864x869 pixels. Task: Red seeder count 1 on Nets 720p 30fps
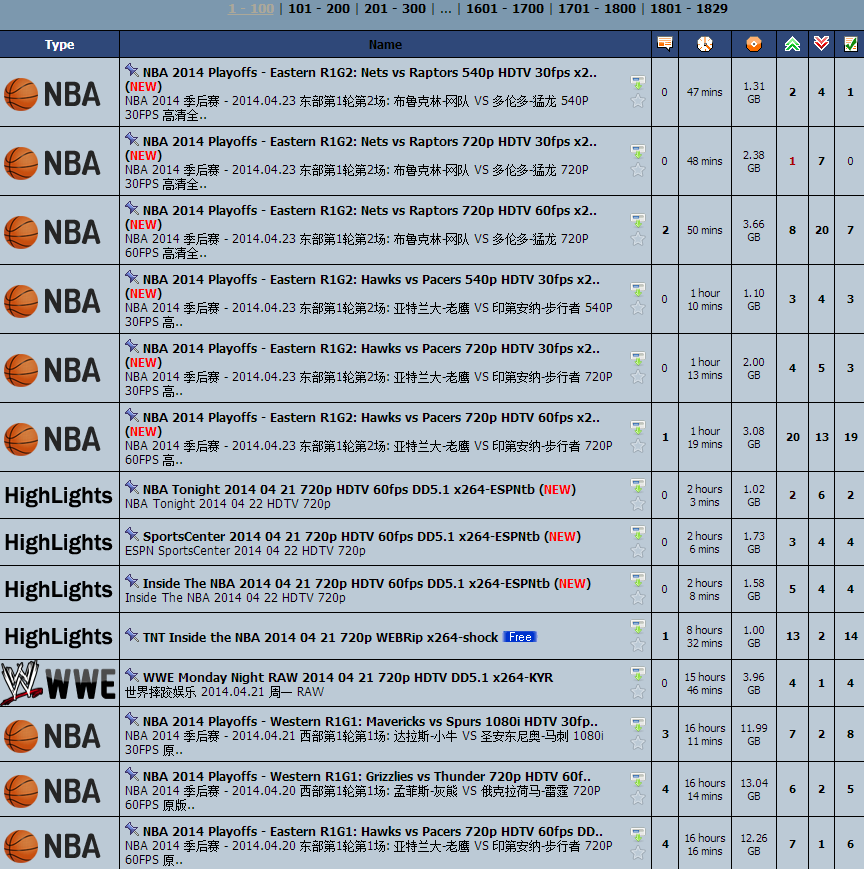pos(792,161)
